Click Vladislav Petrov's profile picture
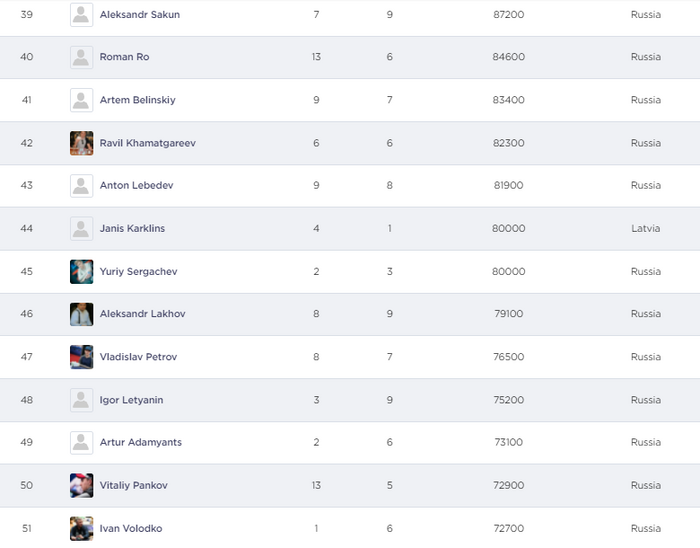700x548 pixels. point(82,357)
